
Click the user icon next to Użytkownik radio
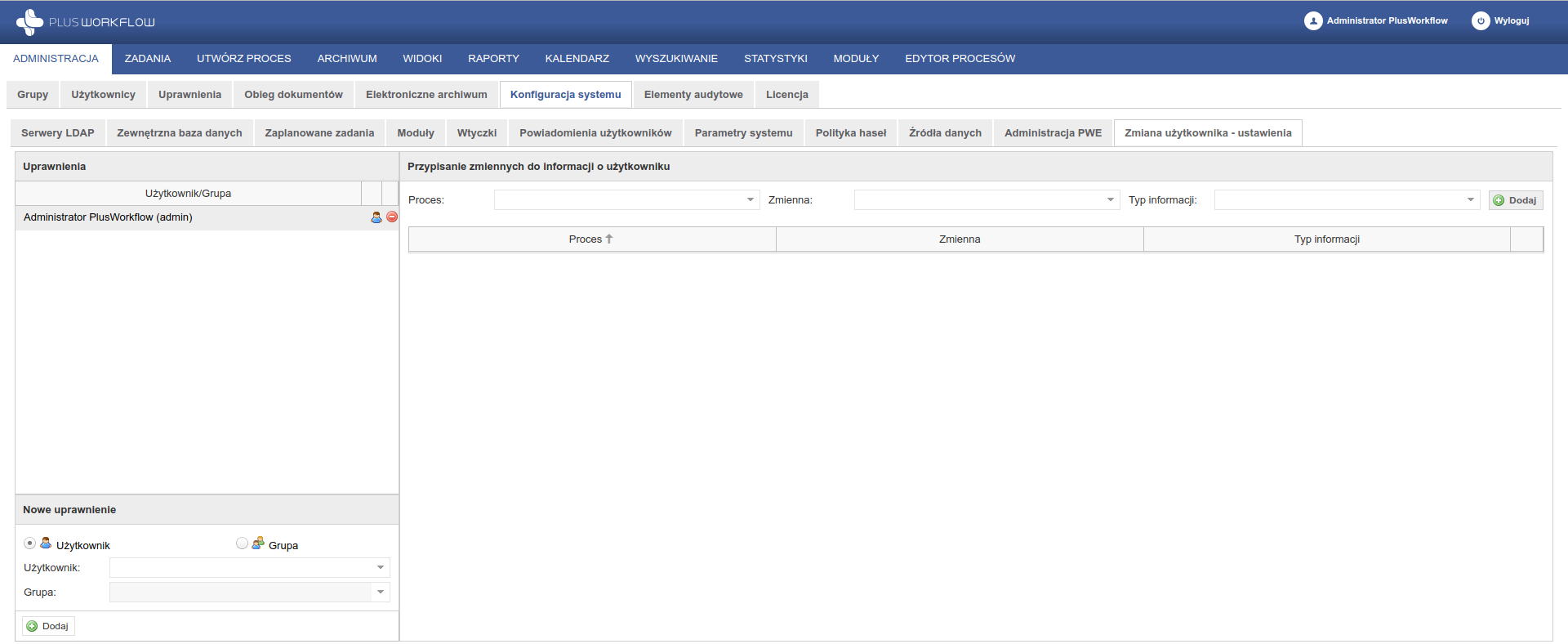point(46,543)
